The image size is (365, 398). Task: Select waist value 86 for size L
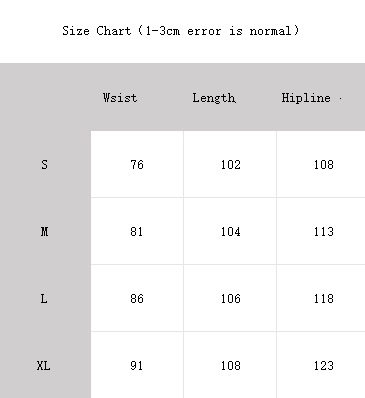[137, 299]
